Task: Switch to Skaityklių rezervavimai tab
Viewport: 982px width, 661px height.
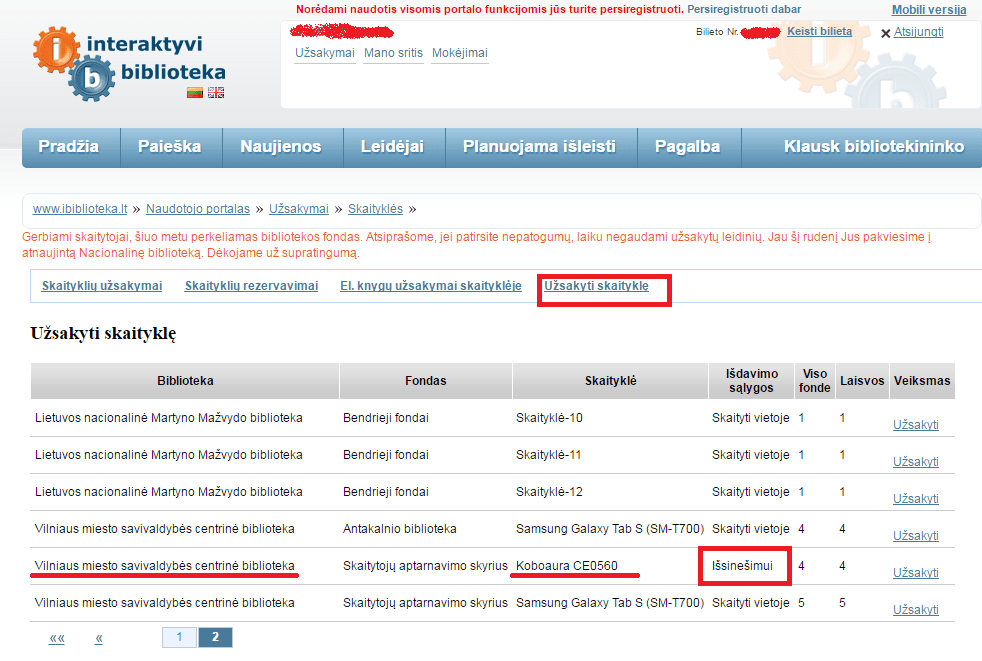Action: pyautogui.click(x=251, y=286)
